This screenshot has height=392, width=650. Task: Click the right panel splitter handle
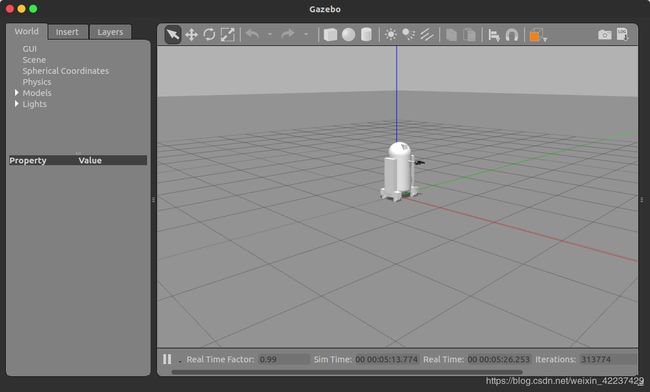tap(642, 200)
